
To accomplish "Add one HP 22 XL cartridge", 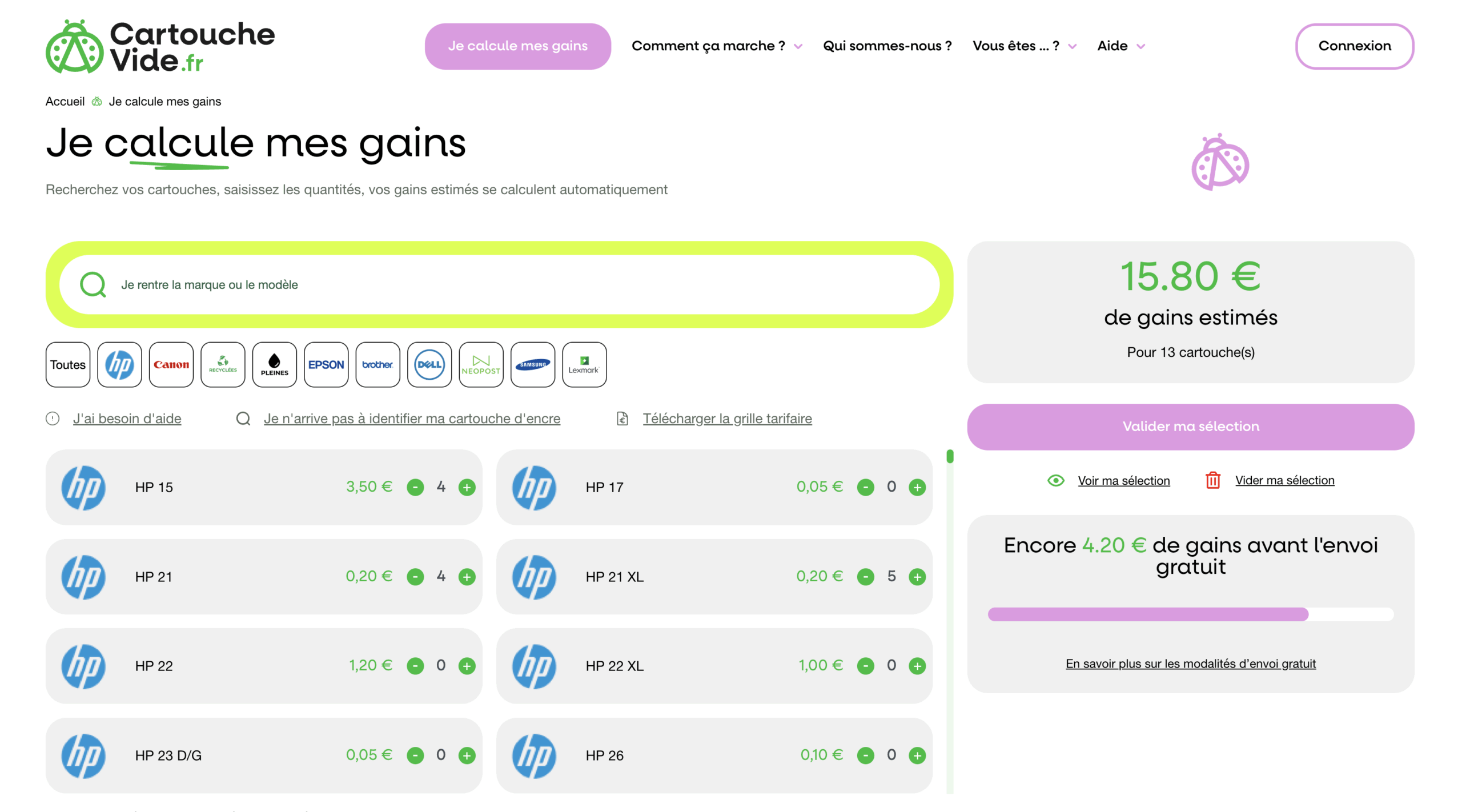I will coord(917,666).
